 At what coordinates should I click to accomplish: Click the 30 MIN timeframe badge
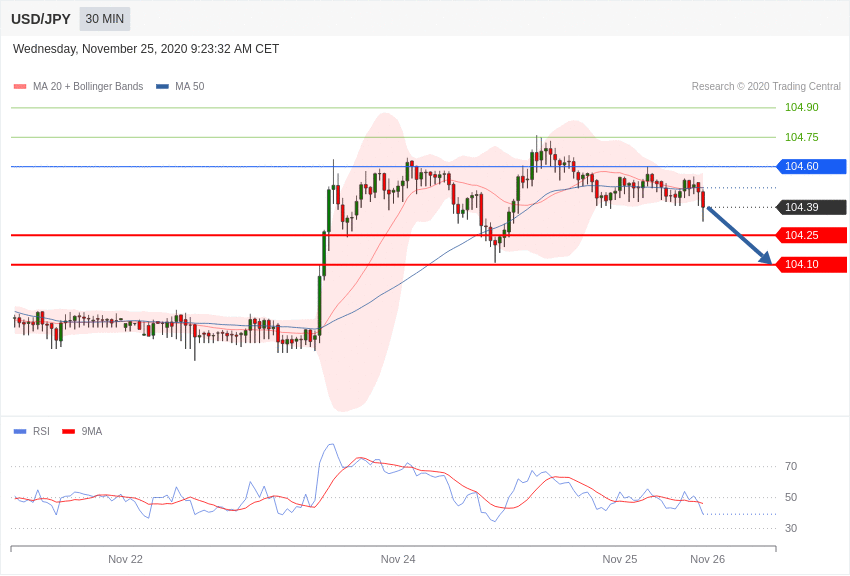click(105, 19)
